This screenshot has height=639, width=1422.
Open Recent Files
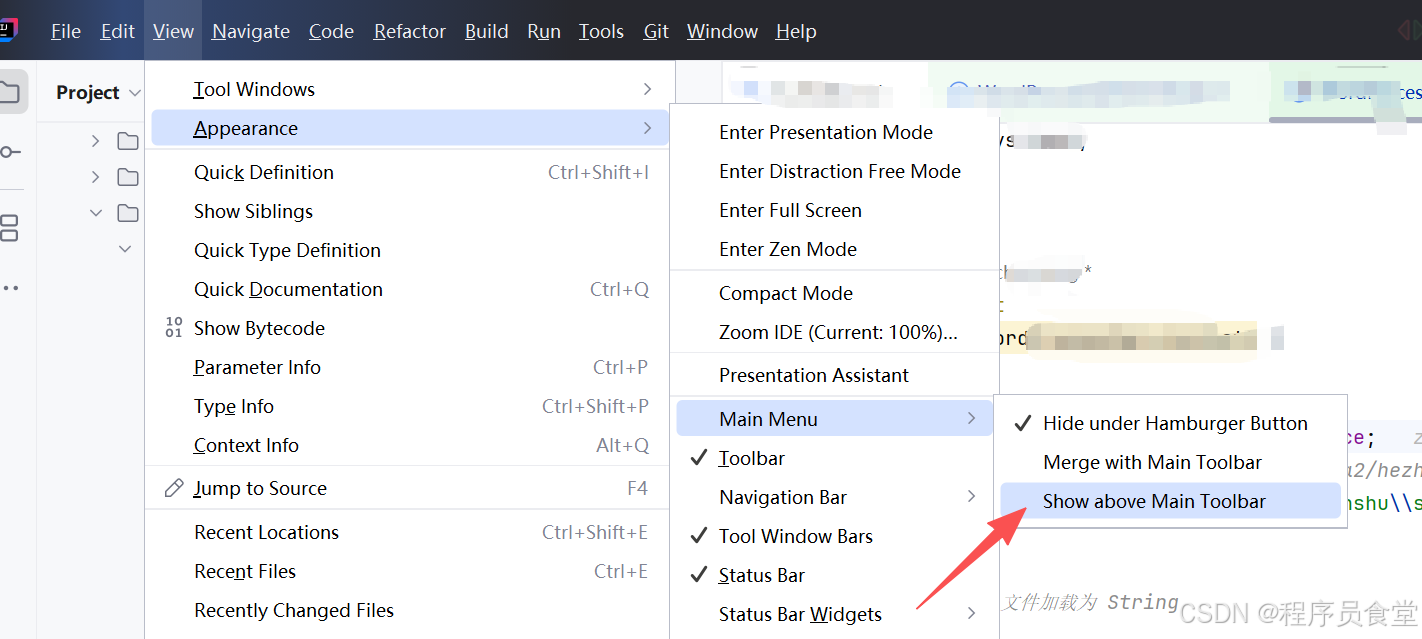pyautogui.click(x=410, y=571)
